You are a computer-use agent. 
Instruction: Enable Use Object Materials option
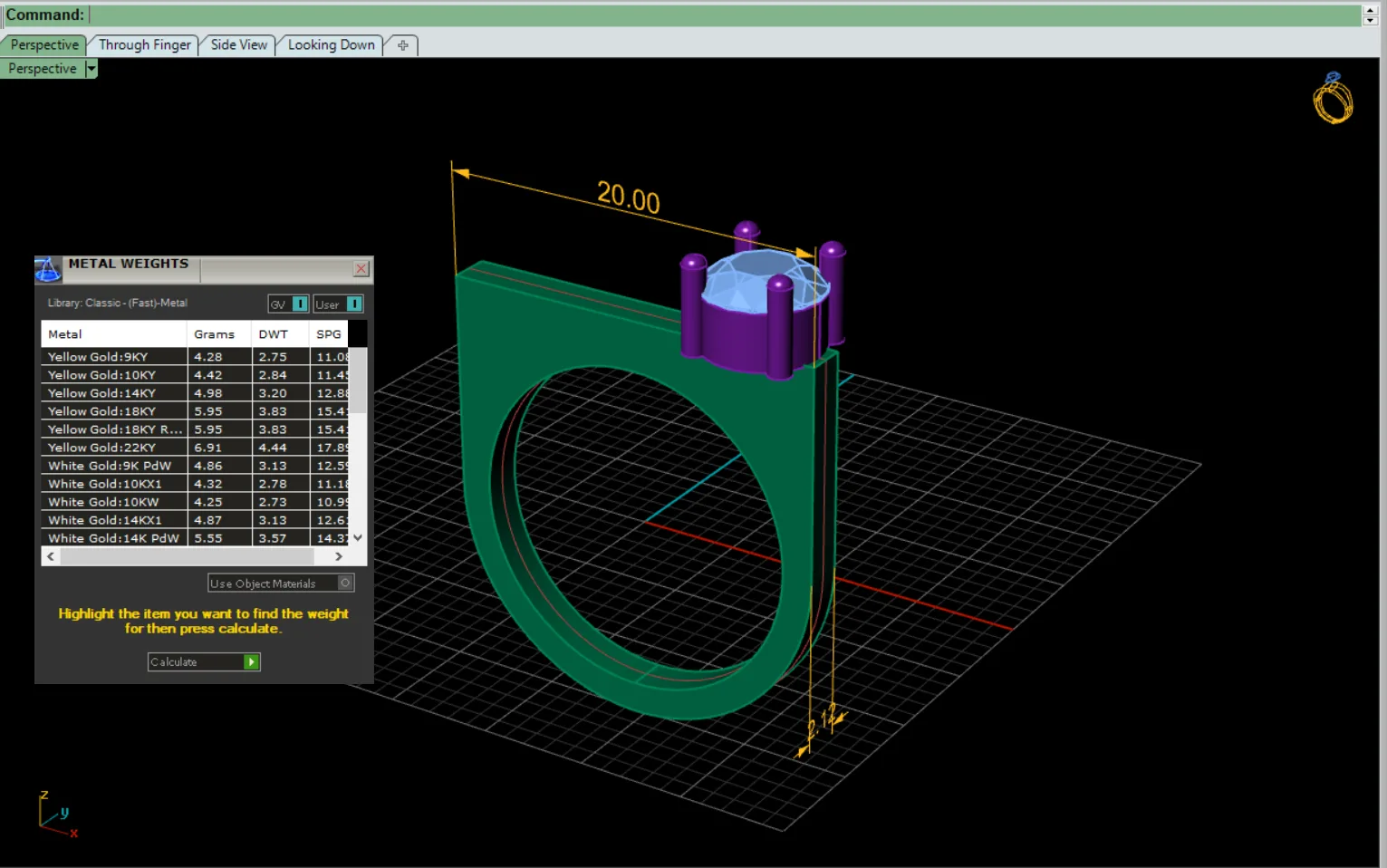[x=345, y=583]
